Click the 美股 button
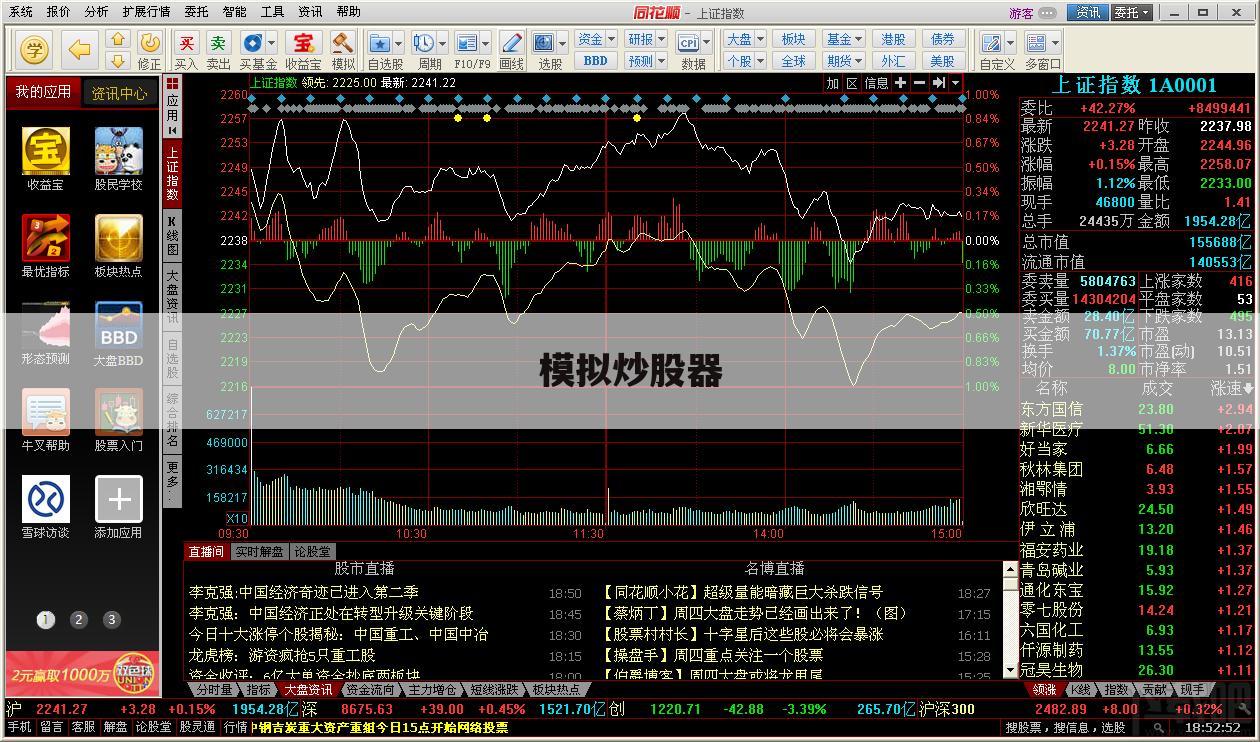 click(942, 61)
